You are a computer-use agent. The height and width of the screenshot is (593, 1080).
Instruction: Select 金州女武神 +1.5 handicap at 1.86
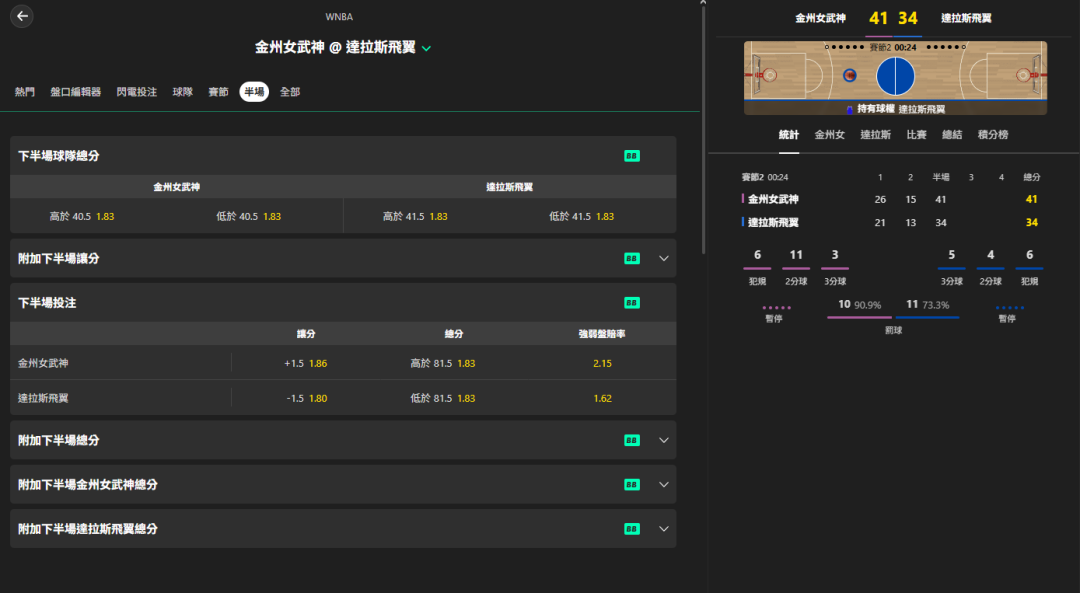[306, 364]
